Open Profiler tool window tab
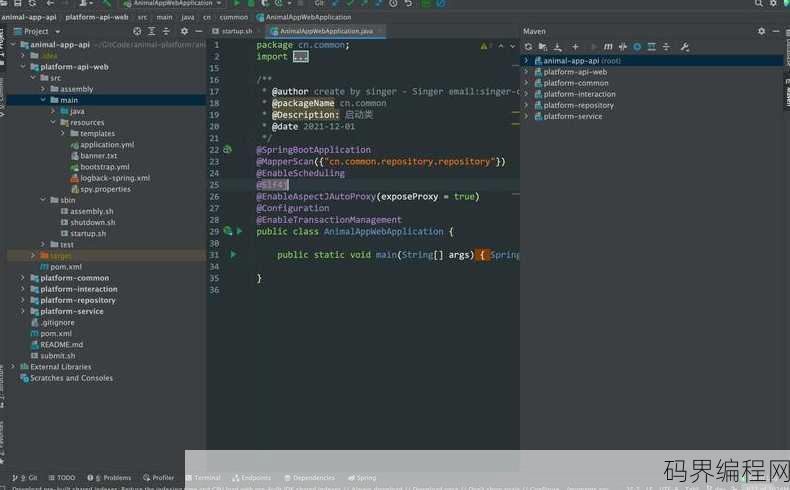 click(158, 477)
